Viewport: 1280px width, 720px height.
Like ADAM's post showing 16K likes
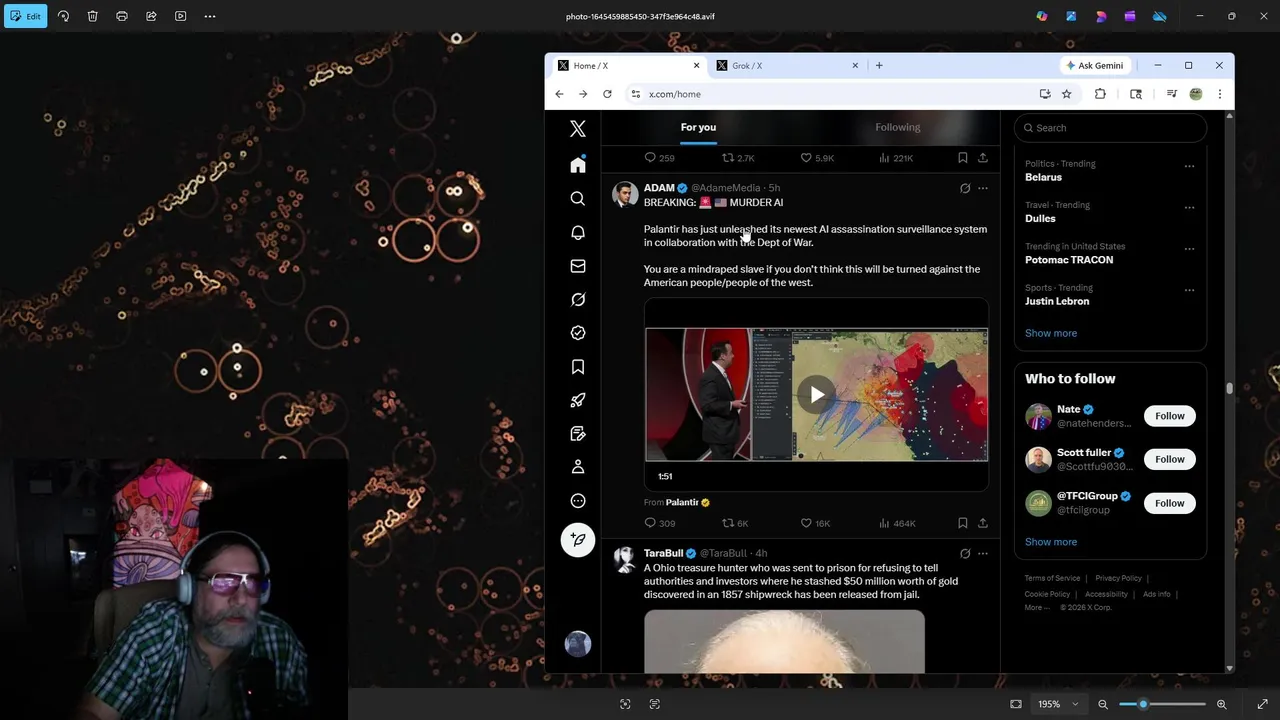(x=815, y=523)
